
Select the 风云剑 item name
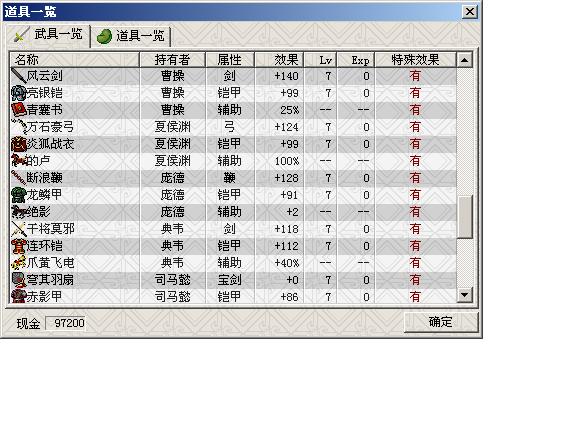[x=44, y=76]
